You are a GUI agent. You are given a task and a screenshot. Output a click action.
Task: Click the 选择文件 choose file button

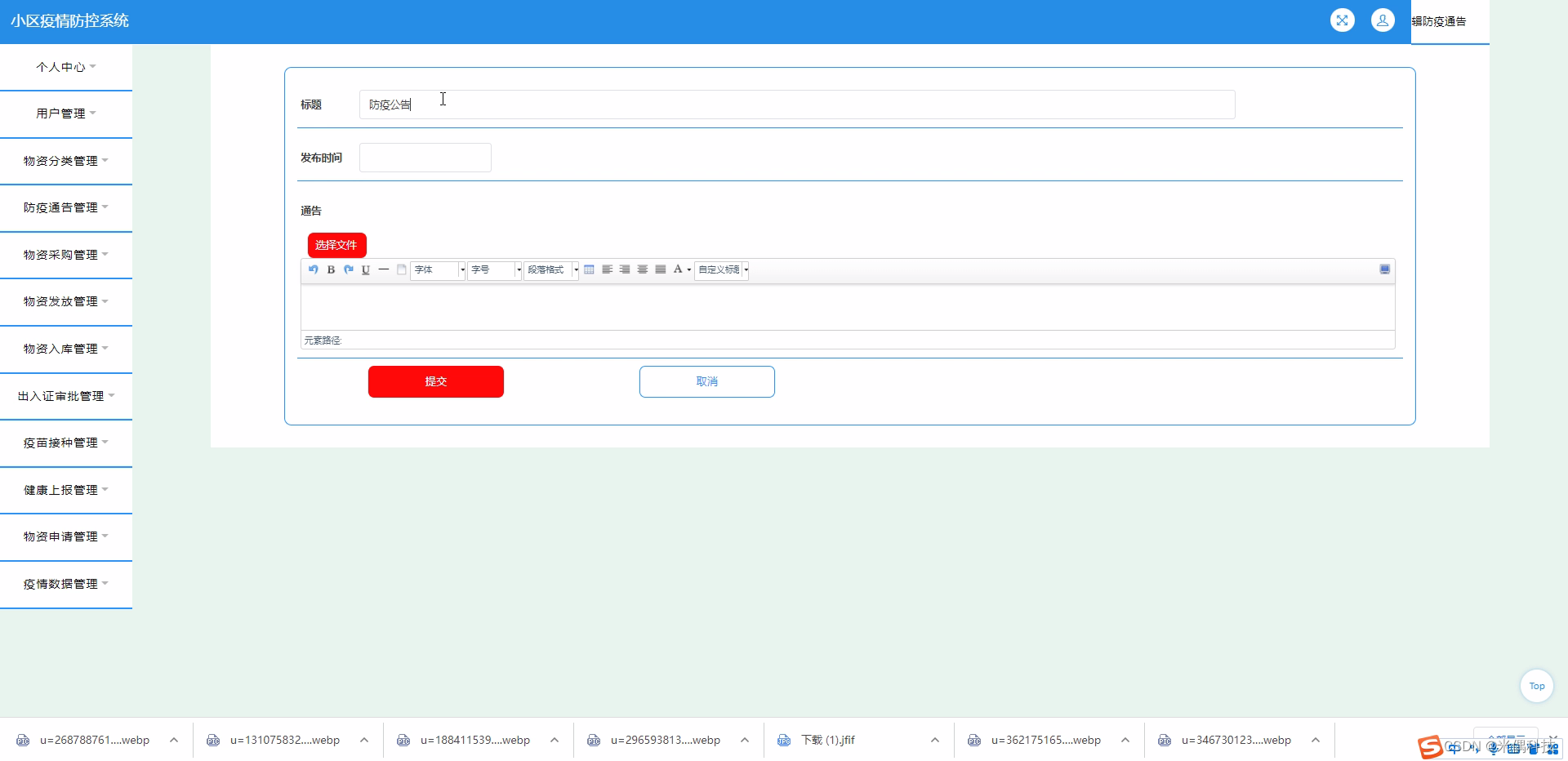point(336,245)
